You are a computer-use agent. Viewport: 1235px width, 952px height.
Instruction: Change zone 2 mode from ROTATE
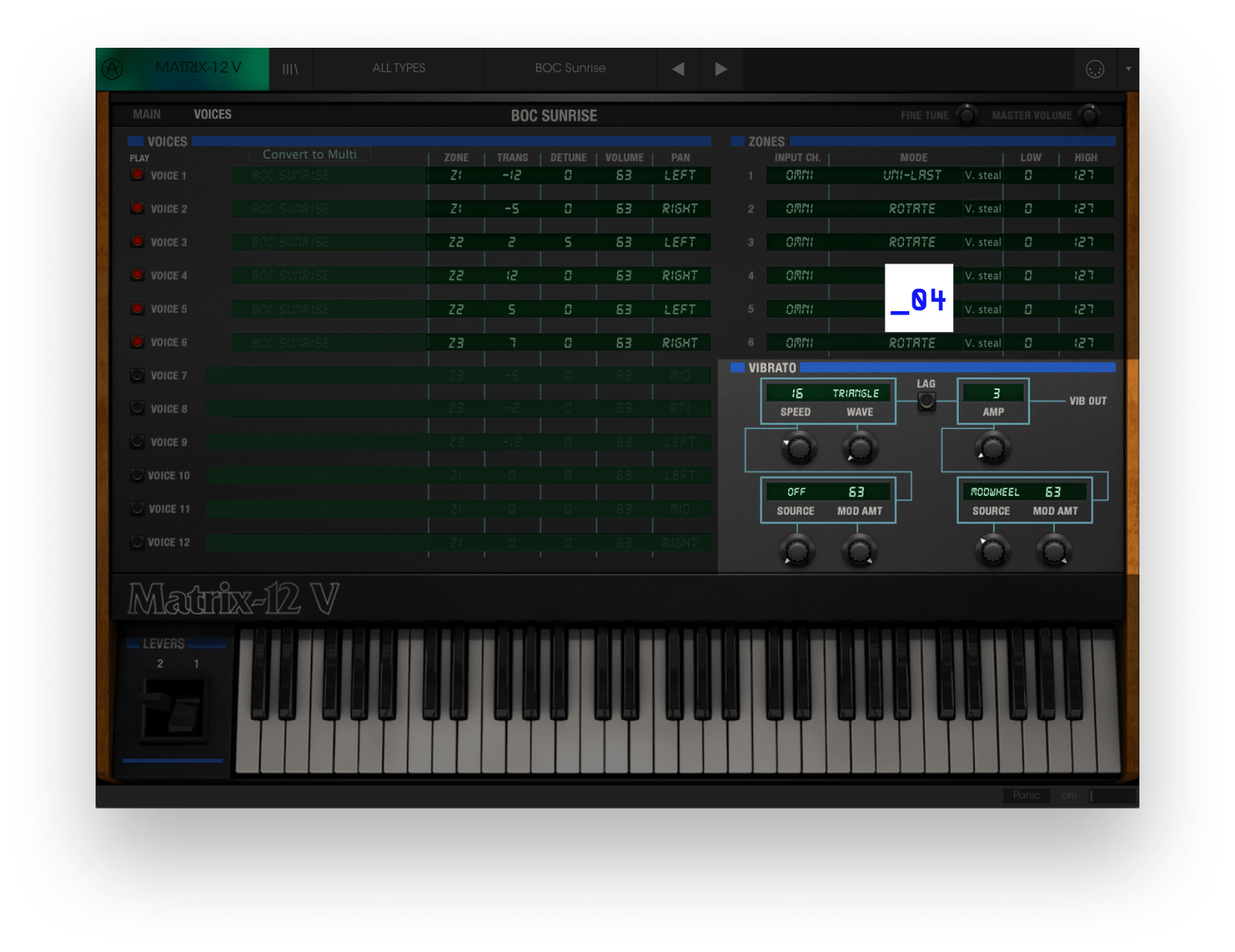[x=913, y=209]
